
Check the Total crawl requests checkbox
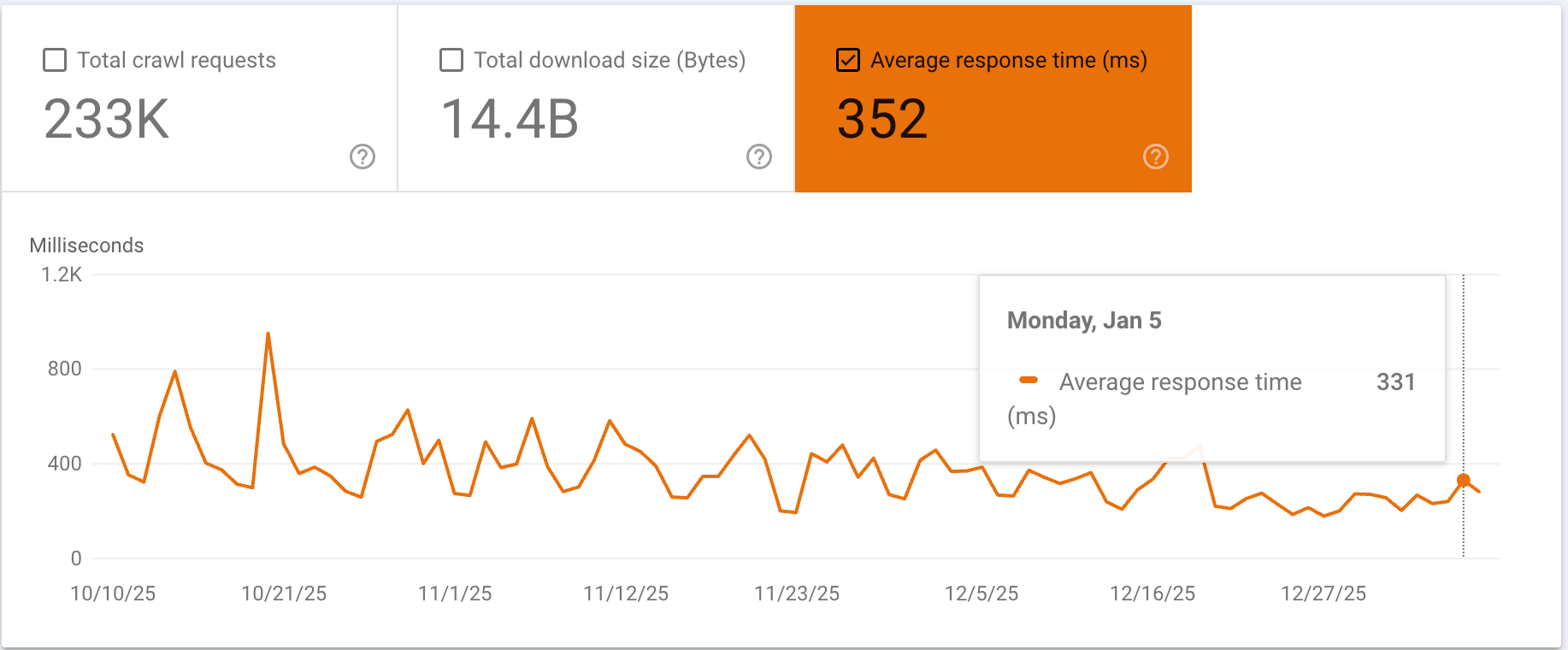point(55,60)
